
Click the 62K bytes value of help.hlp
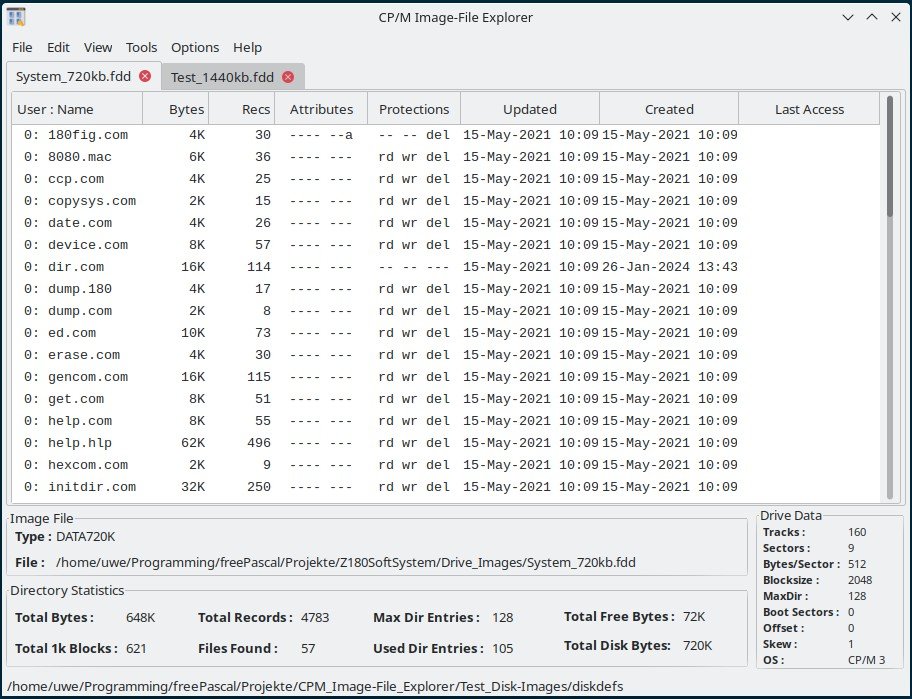click(x=193, y=443)
